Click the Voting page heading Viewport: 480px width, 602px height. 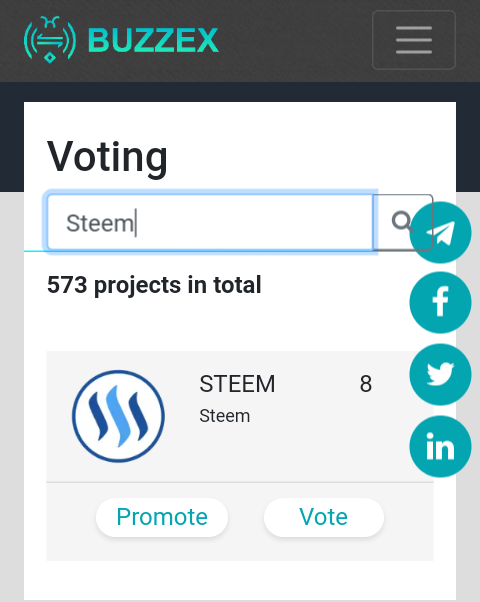point(107,157)
